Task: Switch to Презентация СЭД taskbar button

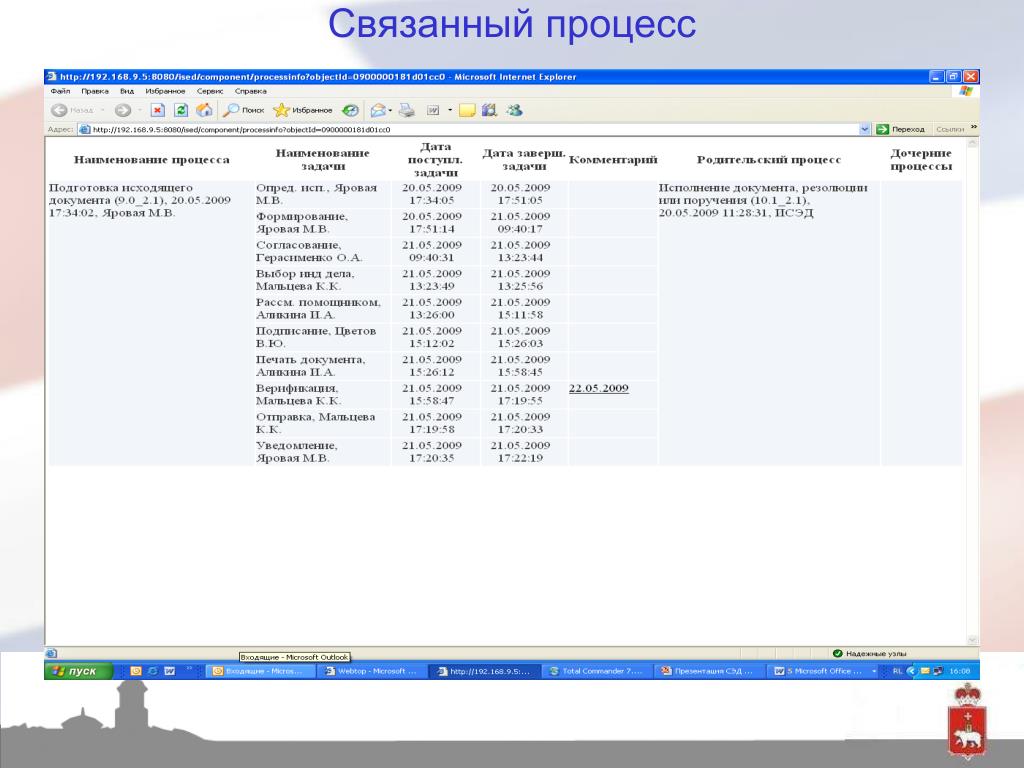Action: point(708,671)
